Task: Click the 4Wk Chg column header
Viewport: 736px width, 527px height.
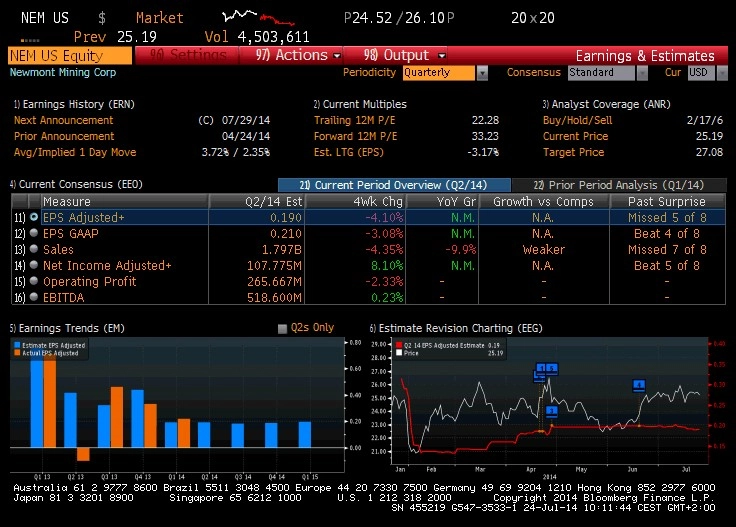Action: point(356,201)
